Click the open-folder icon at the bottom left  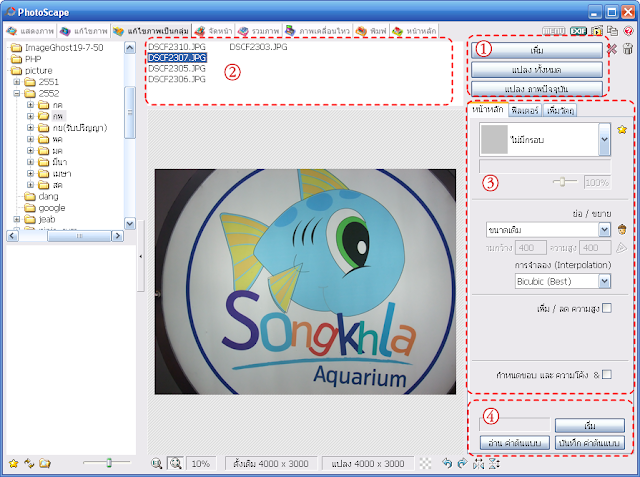tap(45, 463)
